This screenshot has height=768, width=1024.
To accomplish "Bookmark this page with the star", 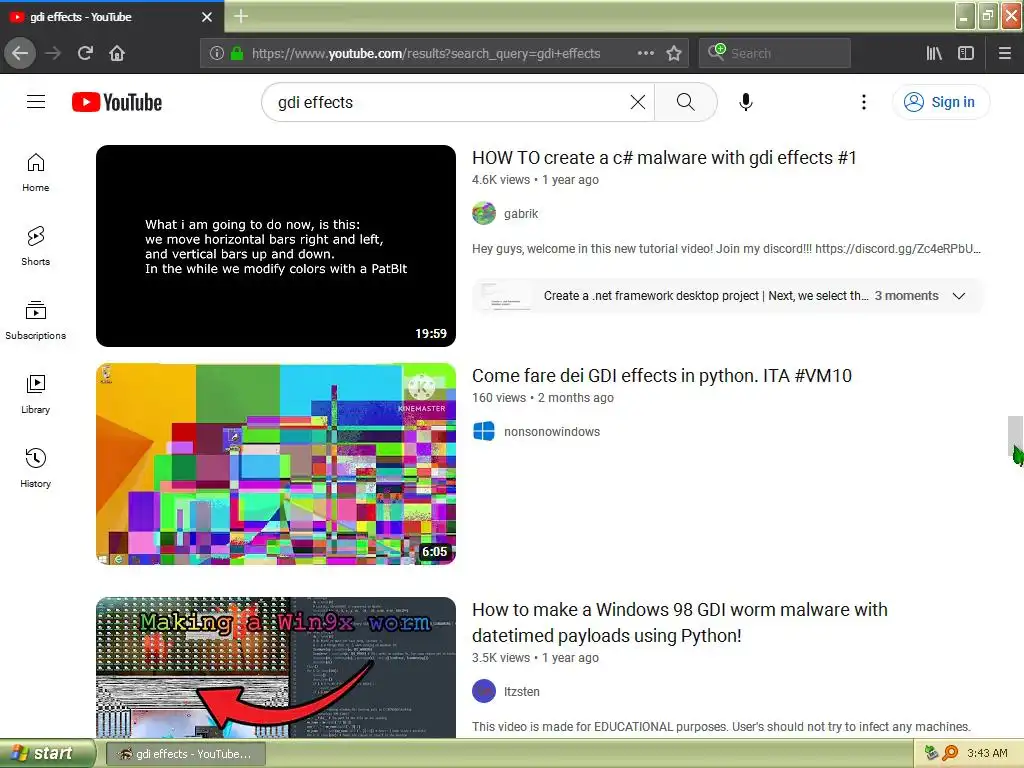I will [674, 53].
